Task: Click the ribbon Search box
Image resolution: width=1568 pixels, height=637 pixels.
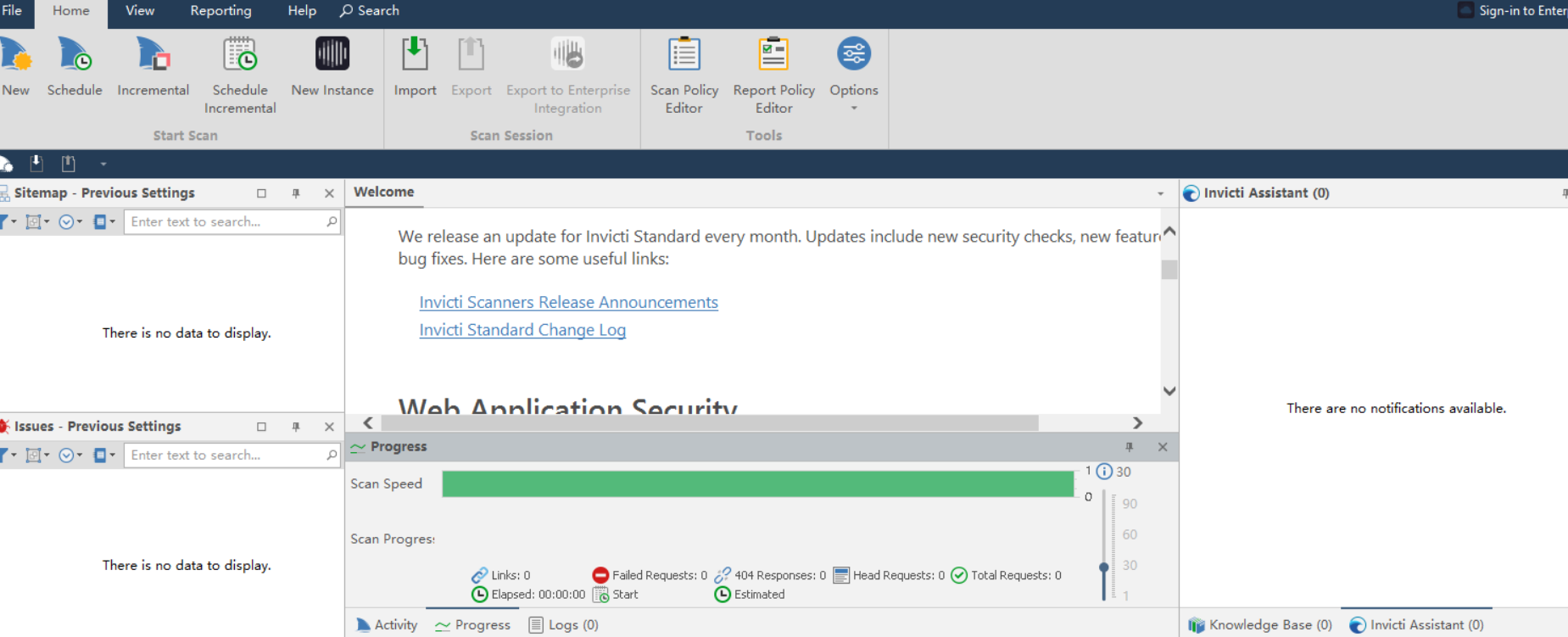Action: point(370,11)
